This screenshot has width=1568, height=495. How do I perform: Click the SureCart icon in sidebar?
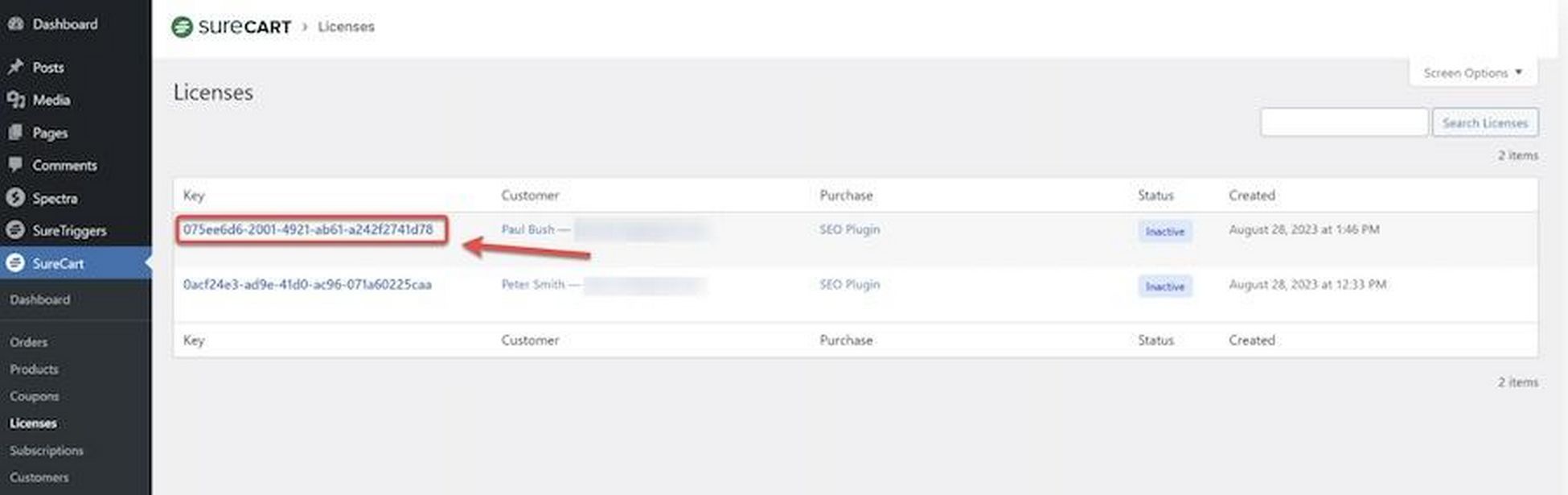coord(15,263)
